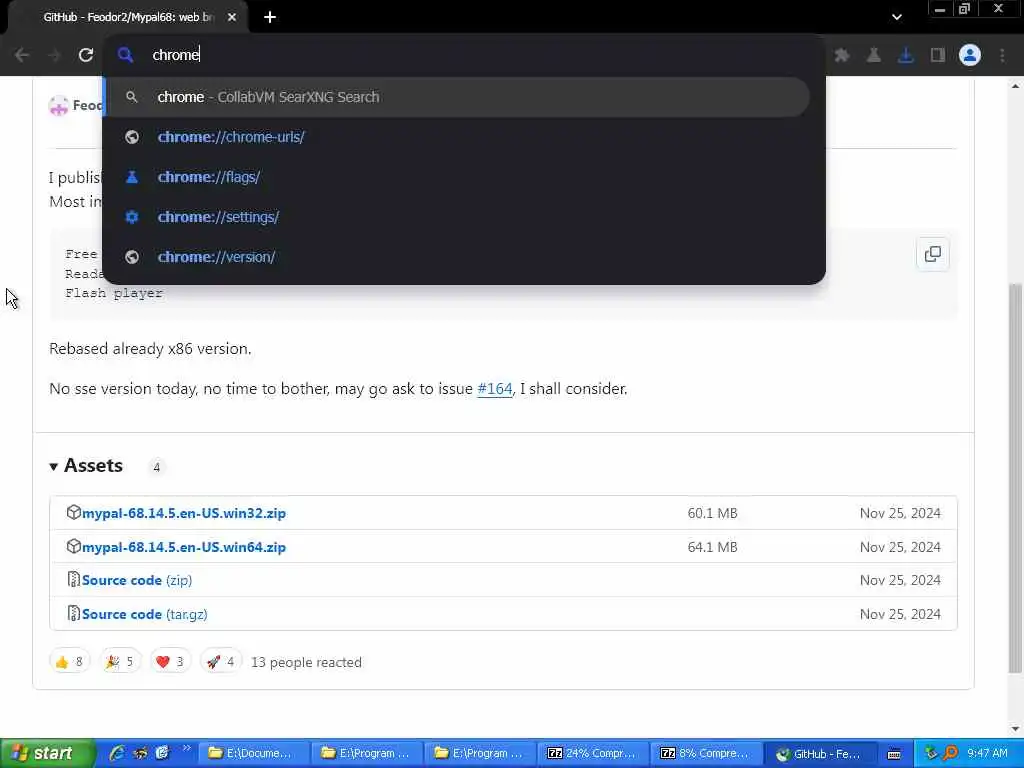
Task: Open the Chrome three-dot menu
Action: 1002,55
